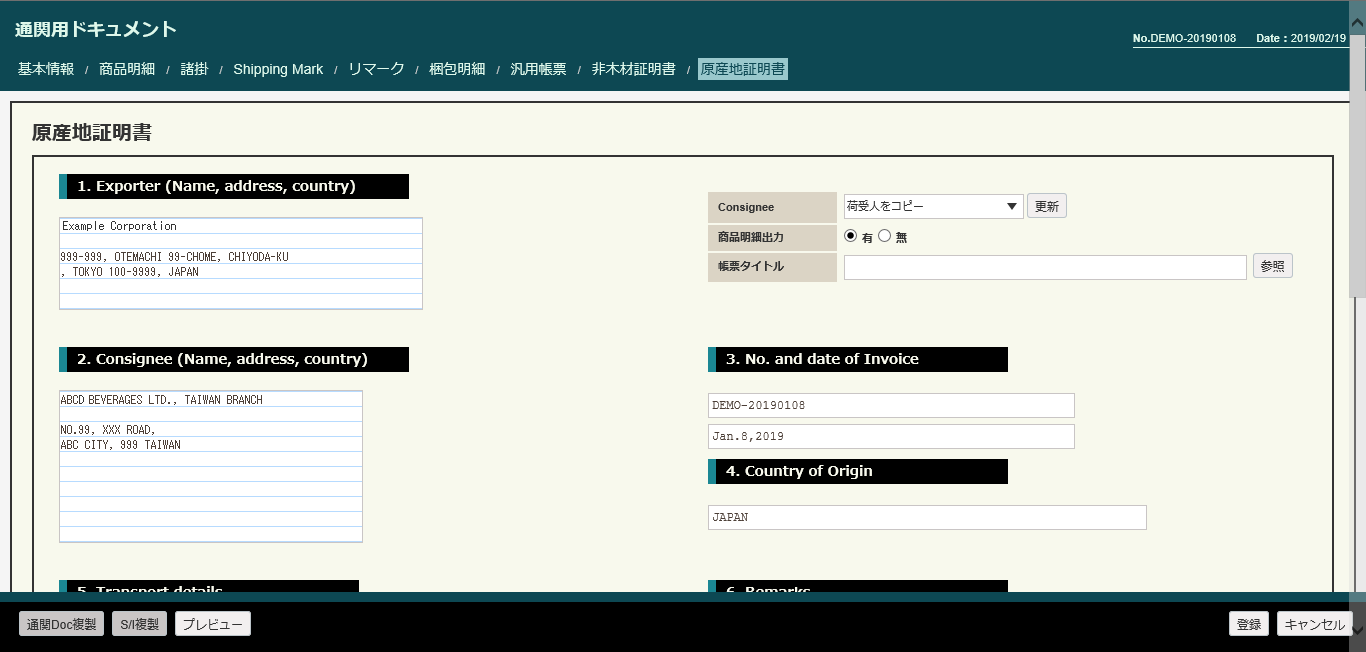Click the 帳票タイトル text field

[x=1045, y=267]
